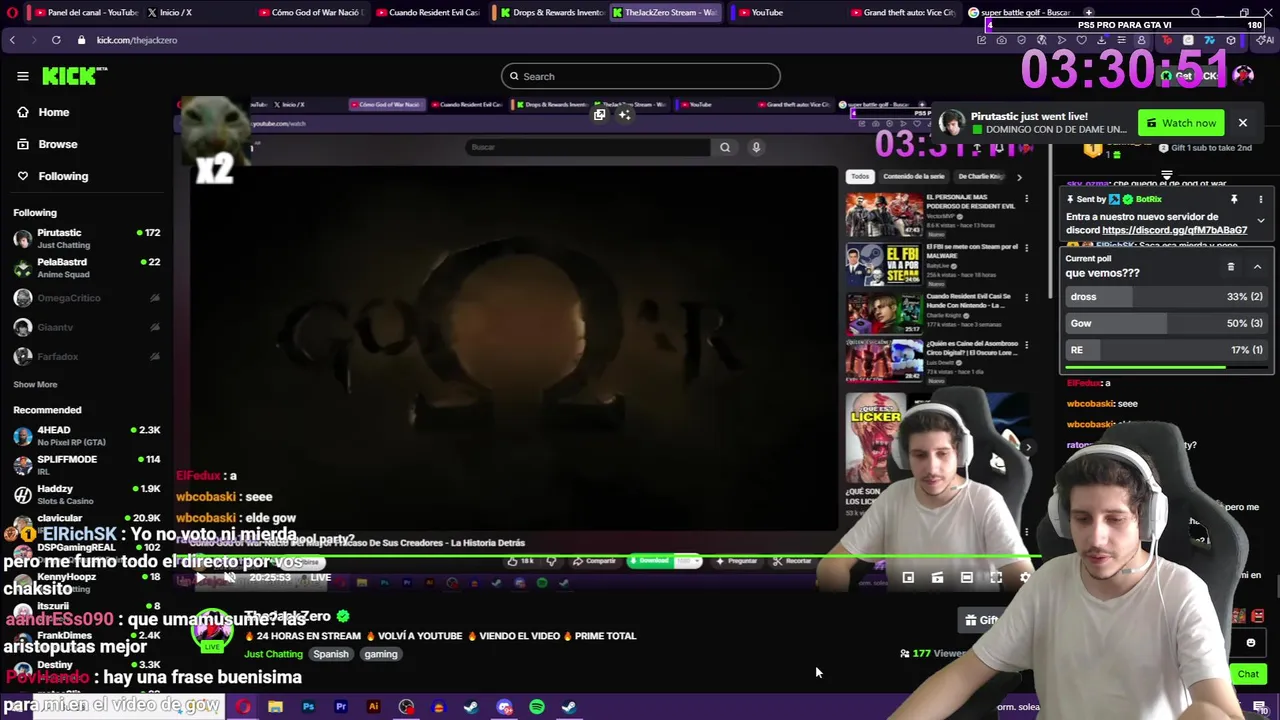The height and width of the screenshot is (720, 1280).
Task: Click Watch now on Pirutastic notification
Action: tap(1180, 123)
